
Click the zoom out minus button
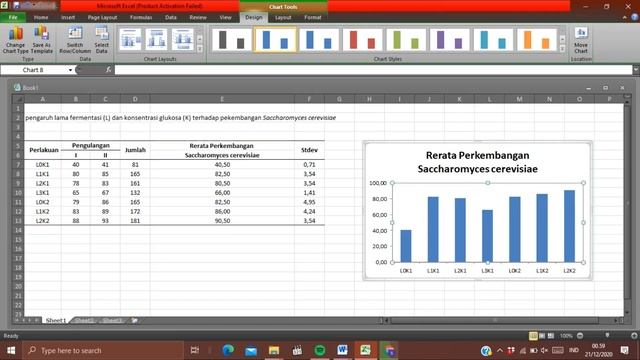tap(580, 336)
